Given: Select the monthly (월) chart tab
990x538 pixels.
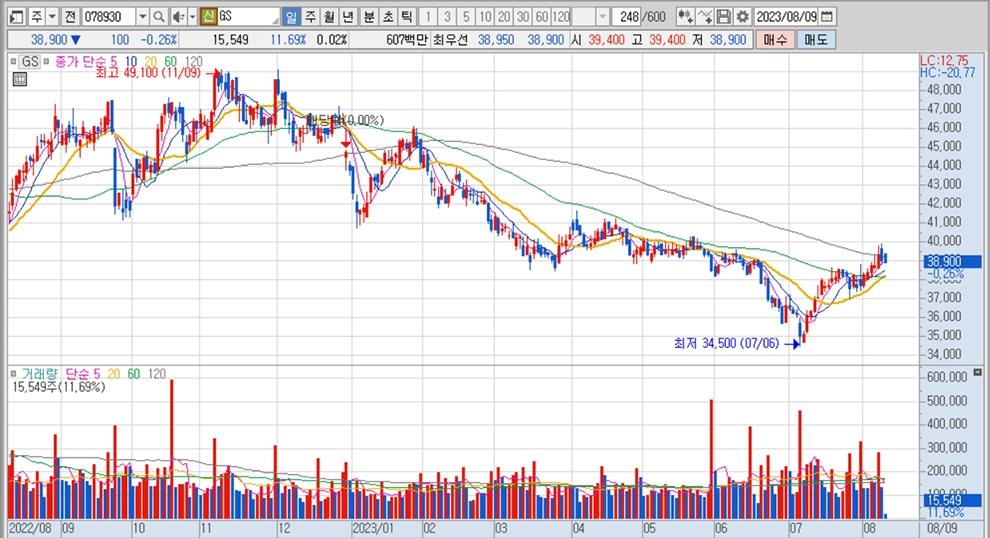Looking at the screenshot, I should [328, 17].
